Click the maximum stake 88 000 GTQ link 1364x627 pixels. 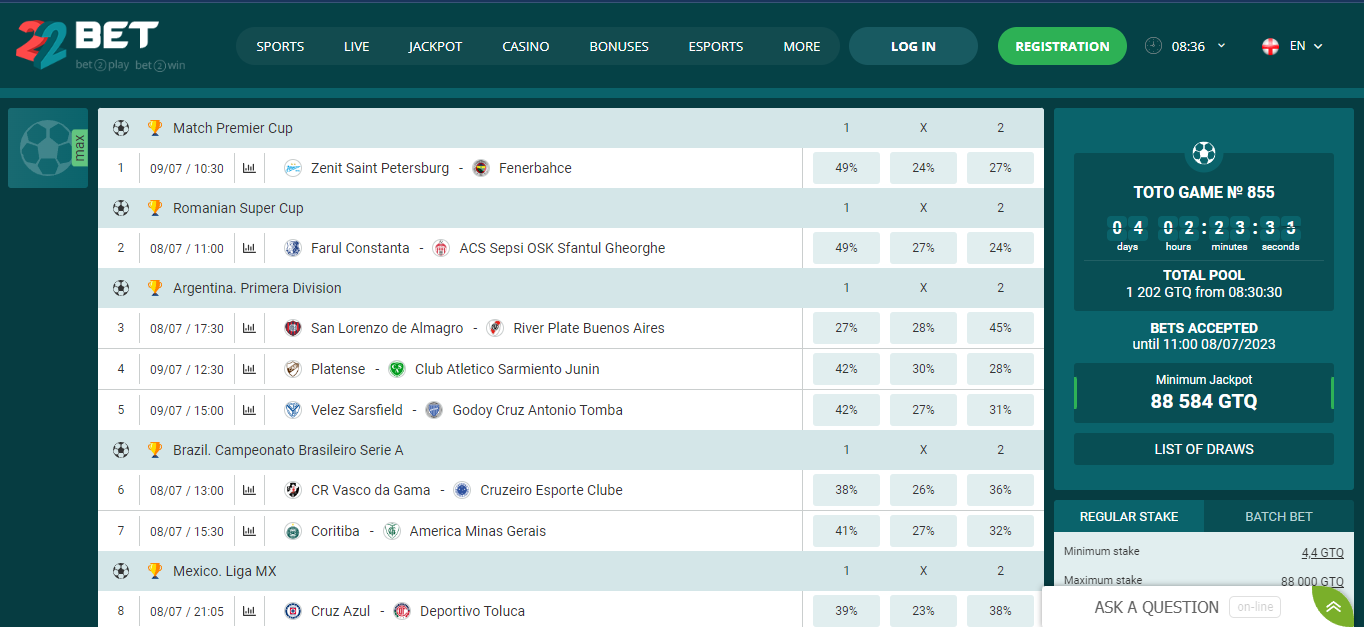(x=1312, y=581)
